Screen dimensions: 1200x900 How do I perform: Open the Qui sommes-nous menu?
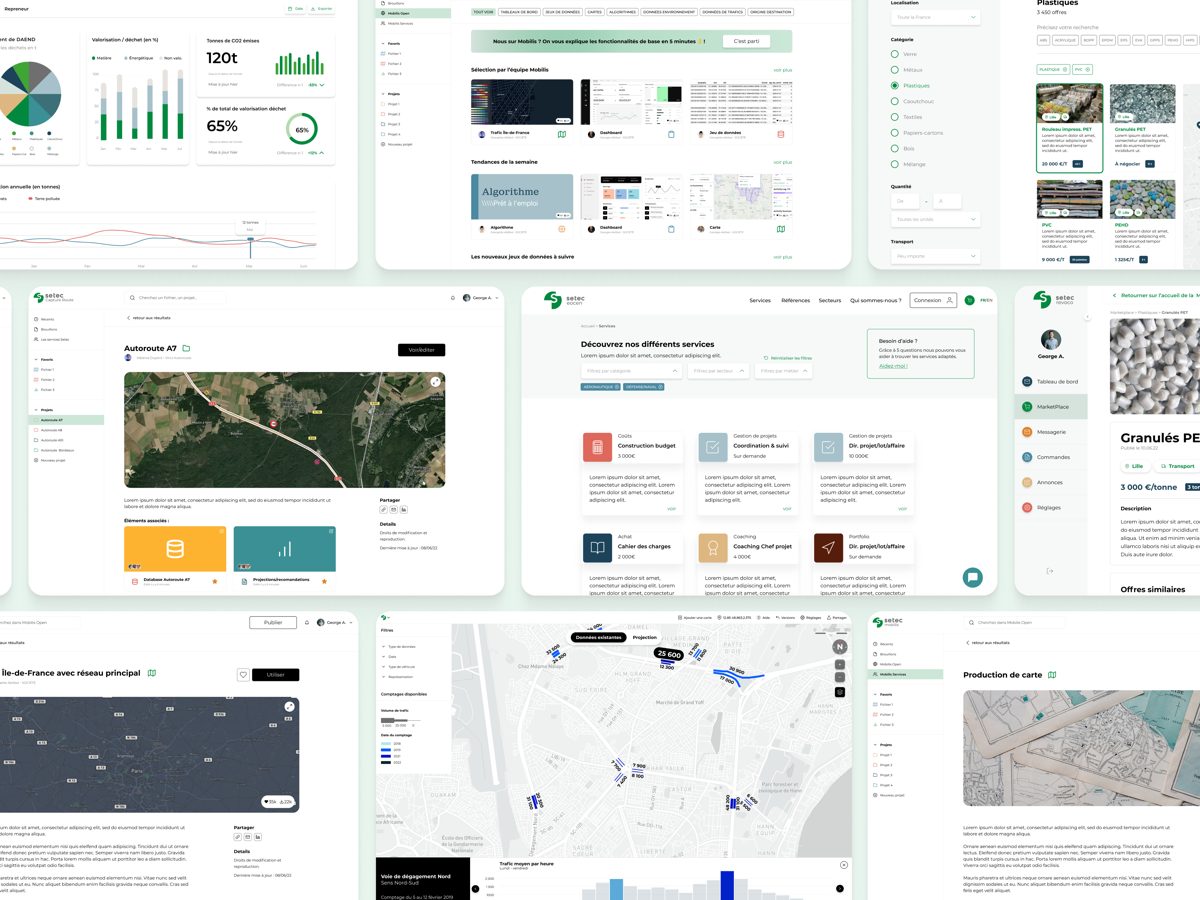click(x=876, y=300)
